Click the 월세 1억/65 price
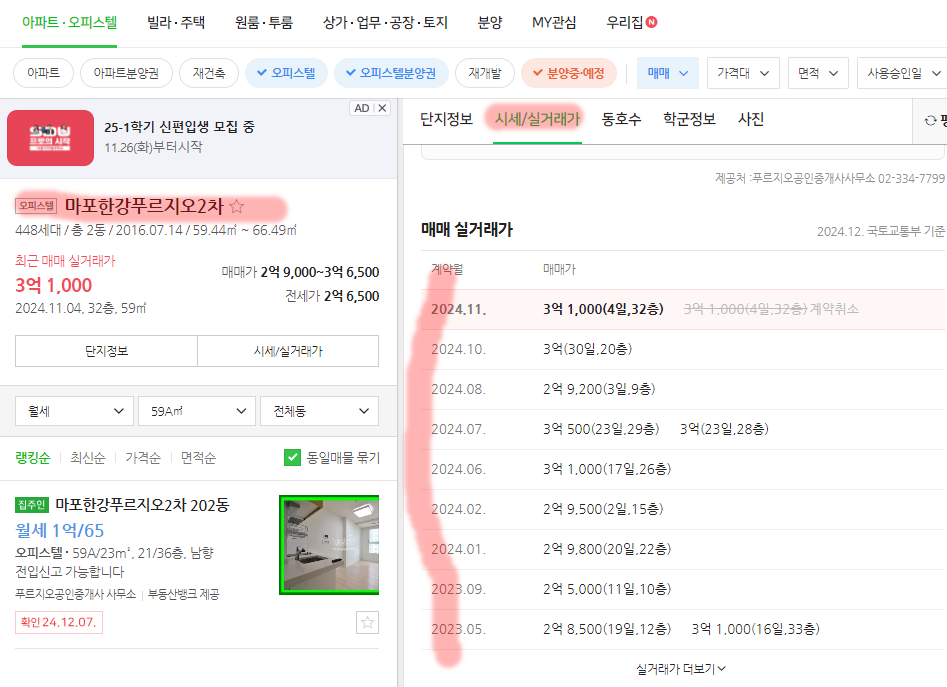 (x=60, y=531)
